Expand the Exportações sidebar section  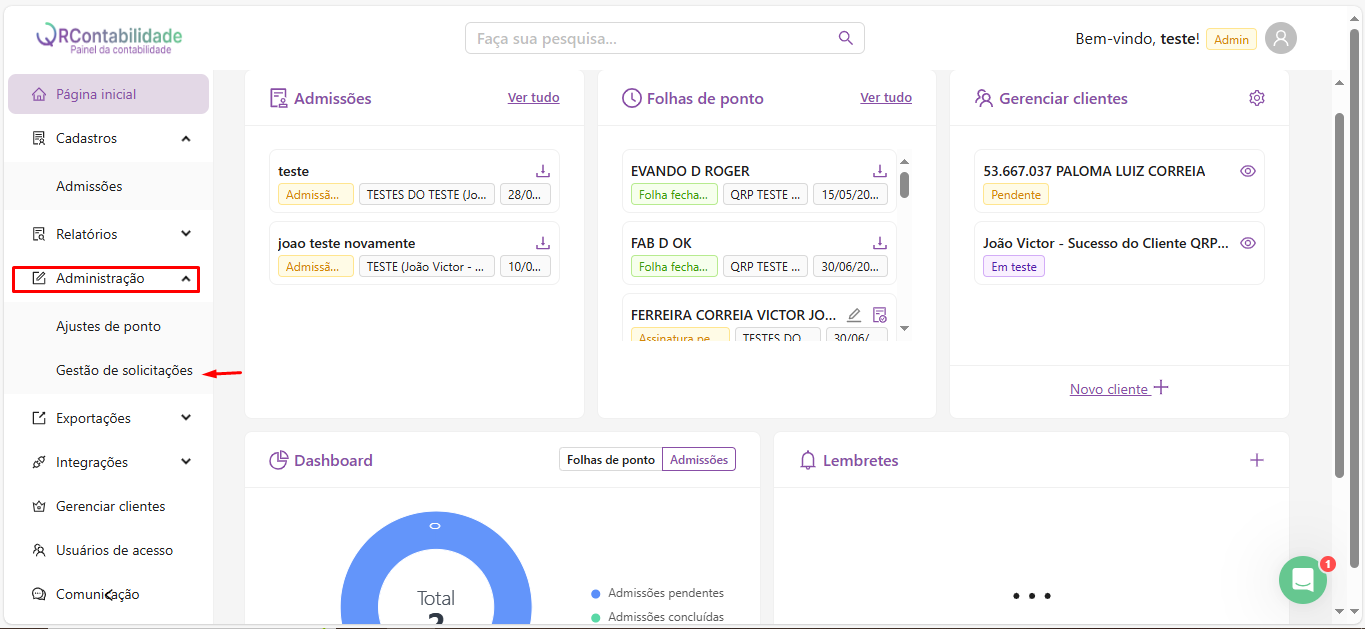tap(186, 418)
